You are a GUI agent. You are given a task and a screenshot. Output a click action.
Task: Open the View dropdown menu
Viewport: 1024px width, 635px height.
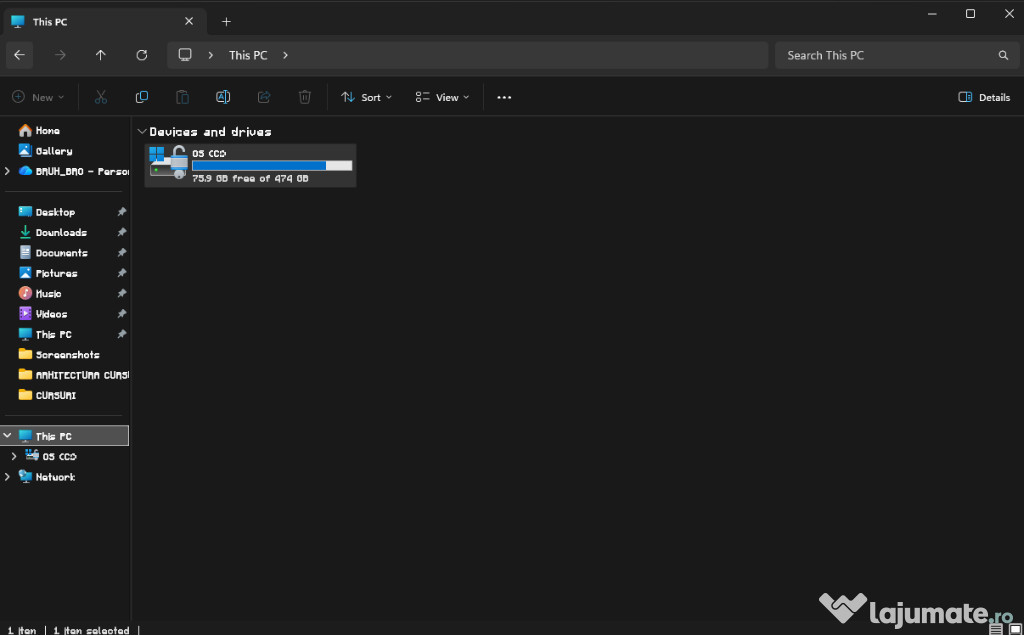[x=442, y=97]
